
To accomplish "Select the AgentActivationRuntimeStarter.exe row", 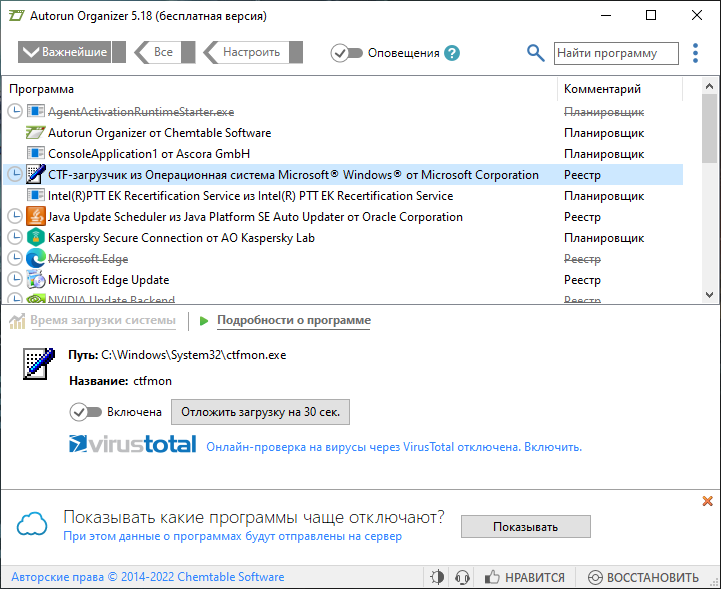I will click(343, 111).
